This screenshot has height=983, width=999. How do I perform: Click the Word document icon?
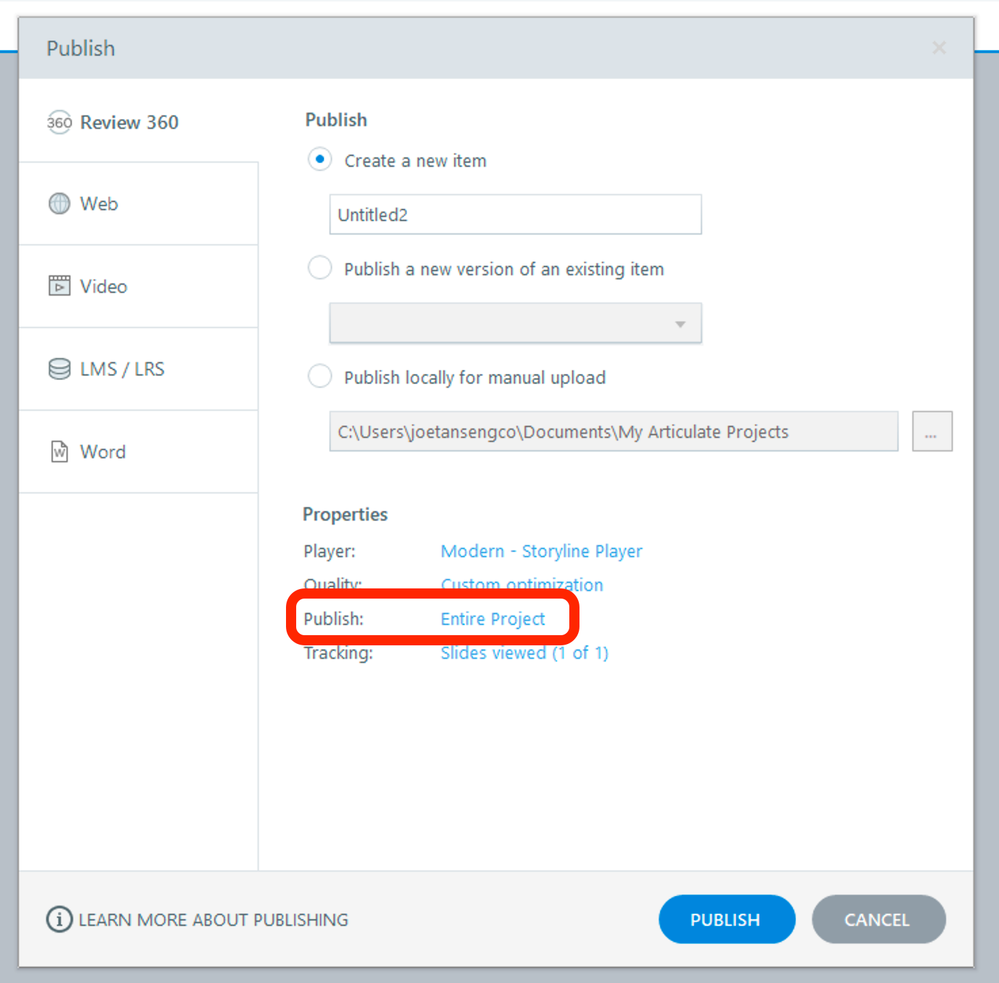click(60, 452)
